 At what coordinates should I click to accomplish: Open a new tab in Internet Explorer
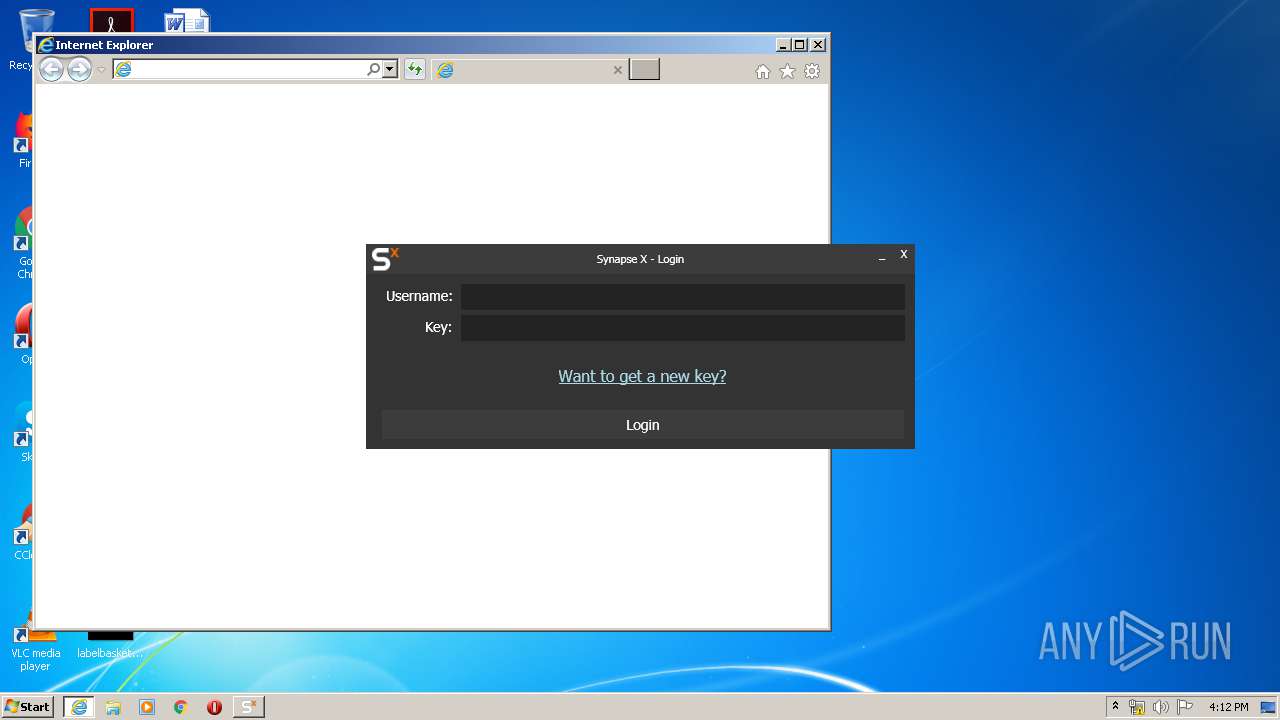pos(644,69)
